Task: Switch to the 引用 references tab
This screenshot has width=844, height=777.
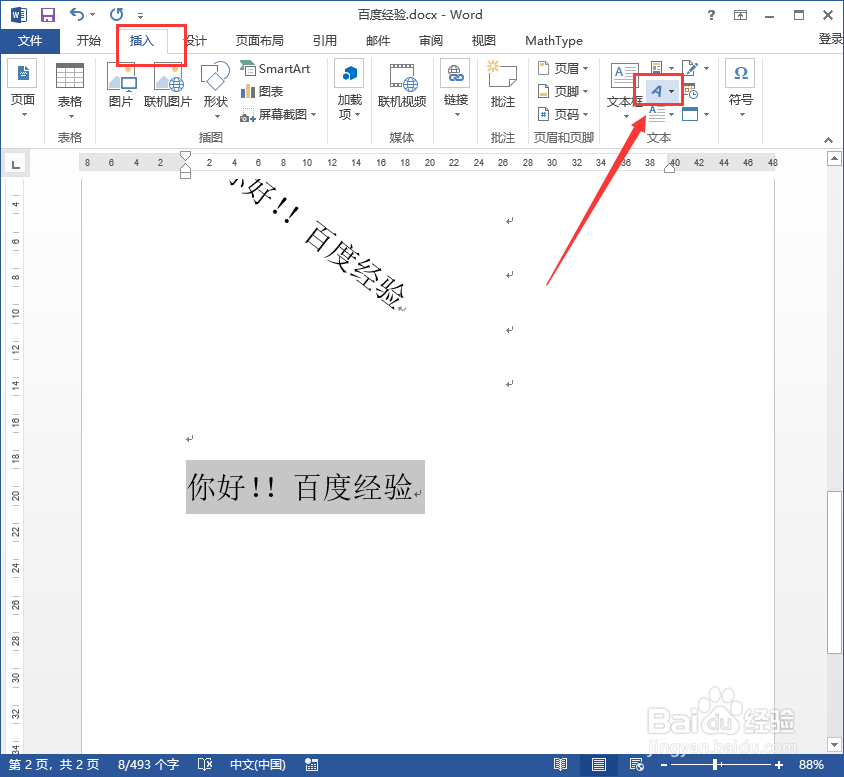Action: pos(325,41)
